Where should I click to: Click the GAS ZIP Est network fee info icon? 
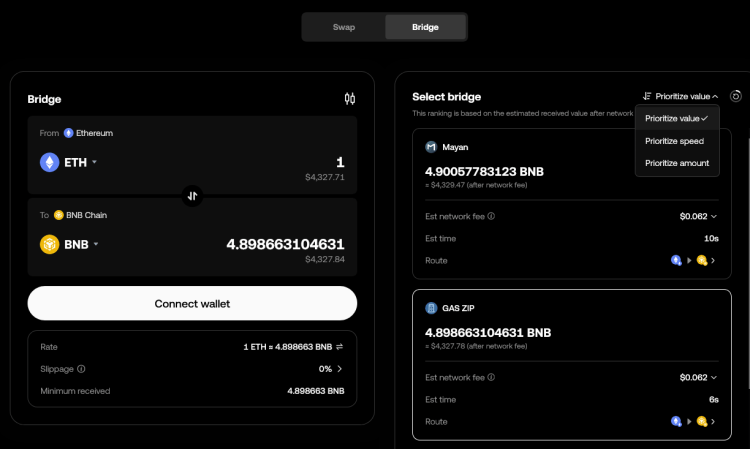click(491, 377)
